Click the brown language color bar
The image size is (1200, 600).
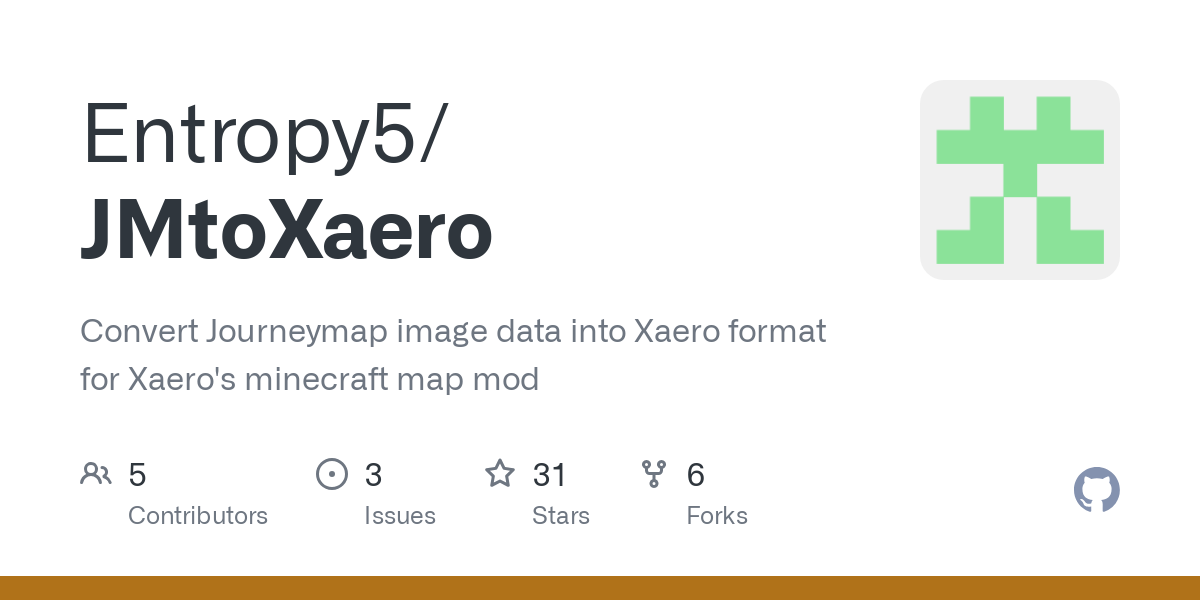600,588
